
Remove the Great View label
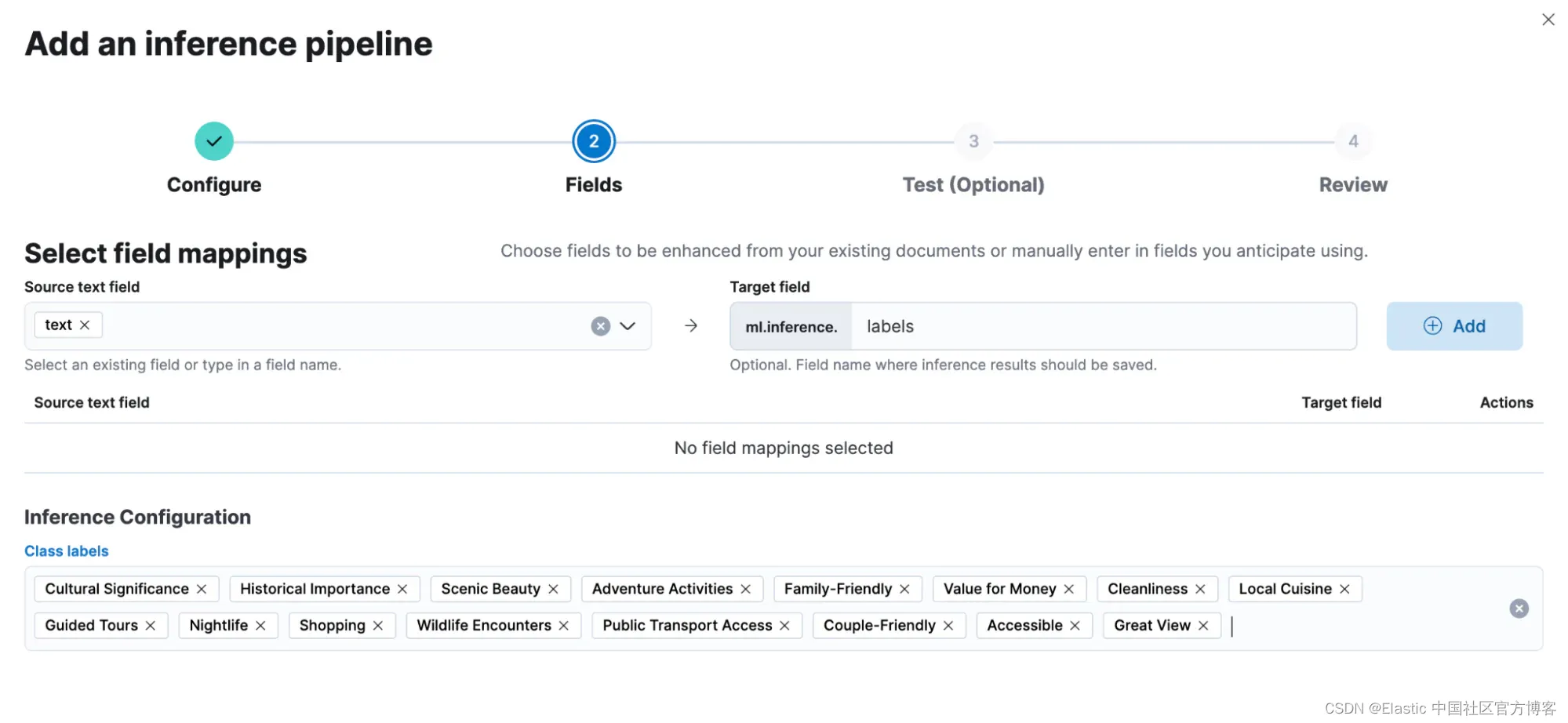(x=1203, y=626)
